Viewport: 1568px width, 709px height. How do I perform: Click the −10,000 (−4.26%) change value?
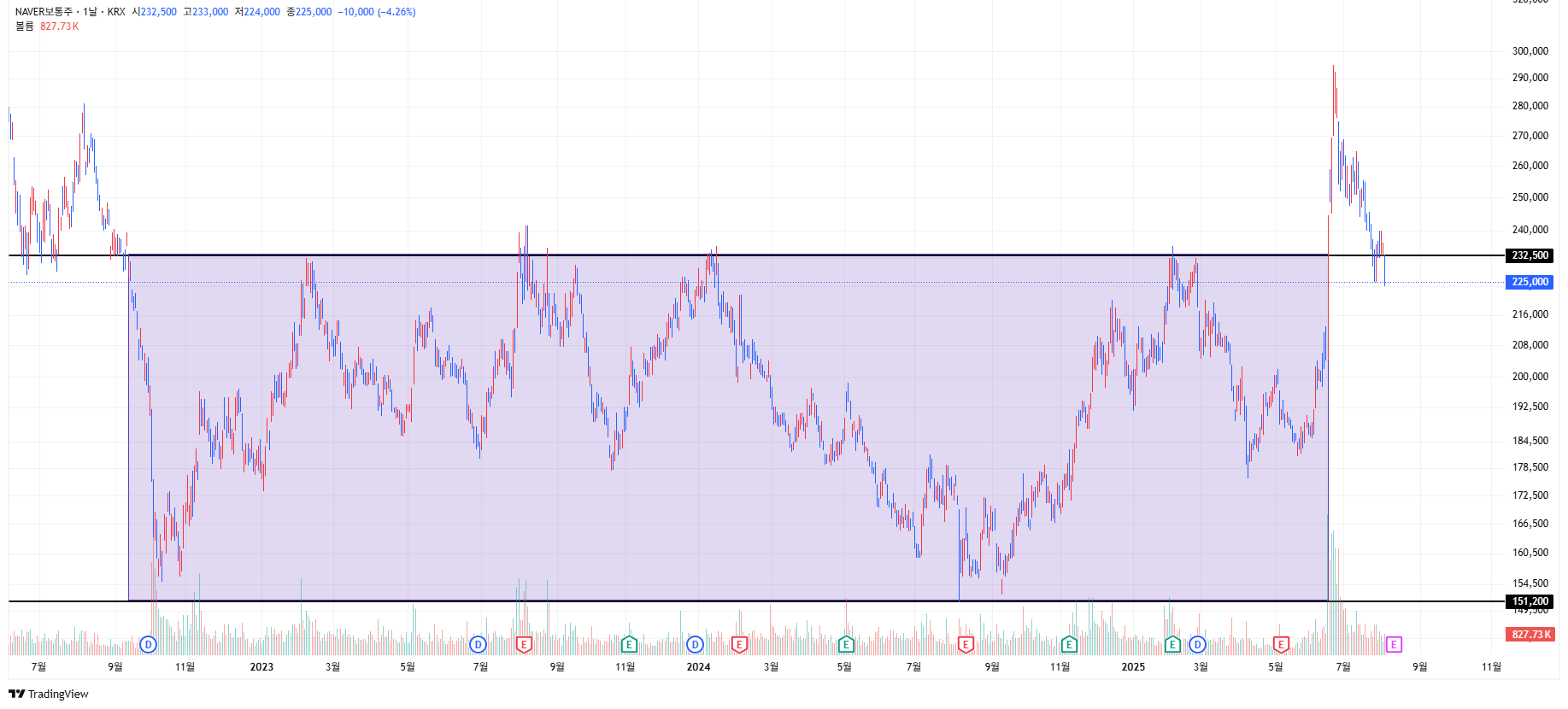pyautogui.click(x=377, y=12)
